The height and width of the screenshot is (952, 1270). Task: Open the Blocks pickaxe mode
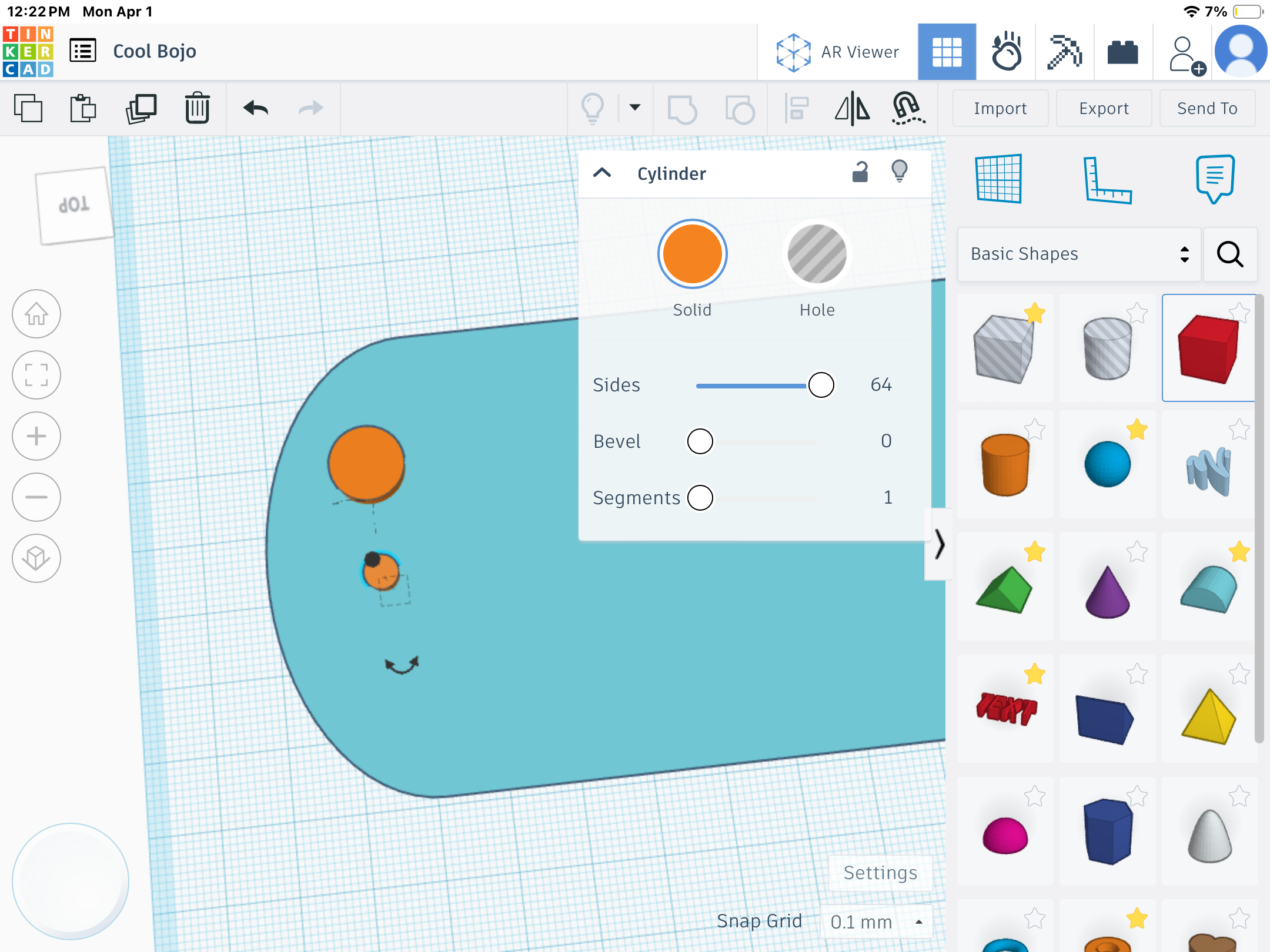click(x=1064, y=52)
